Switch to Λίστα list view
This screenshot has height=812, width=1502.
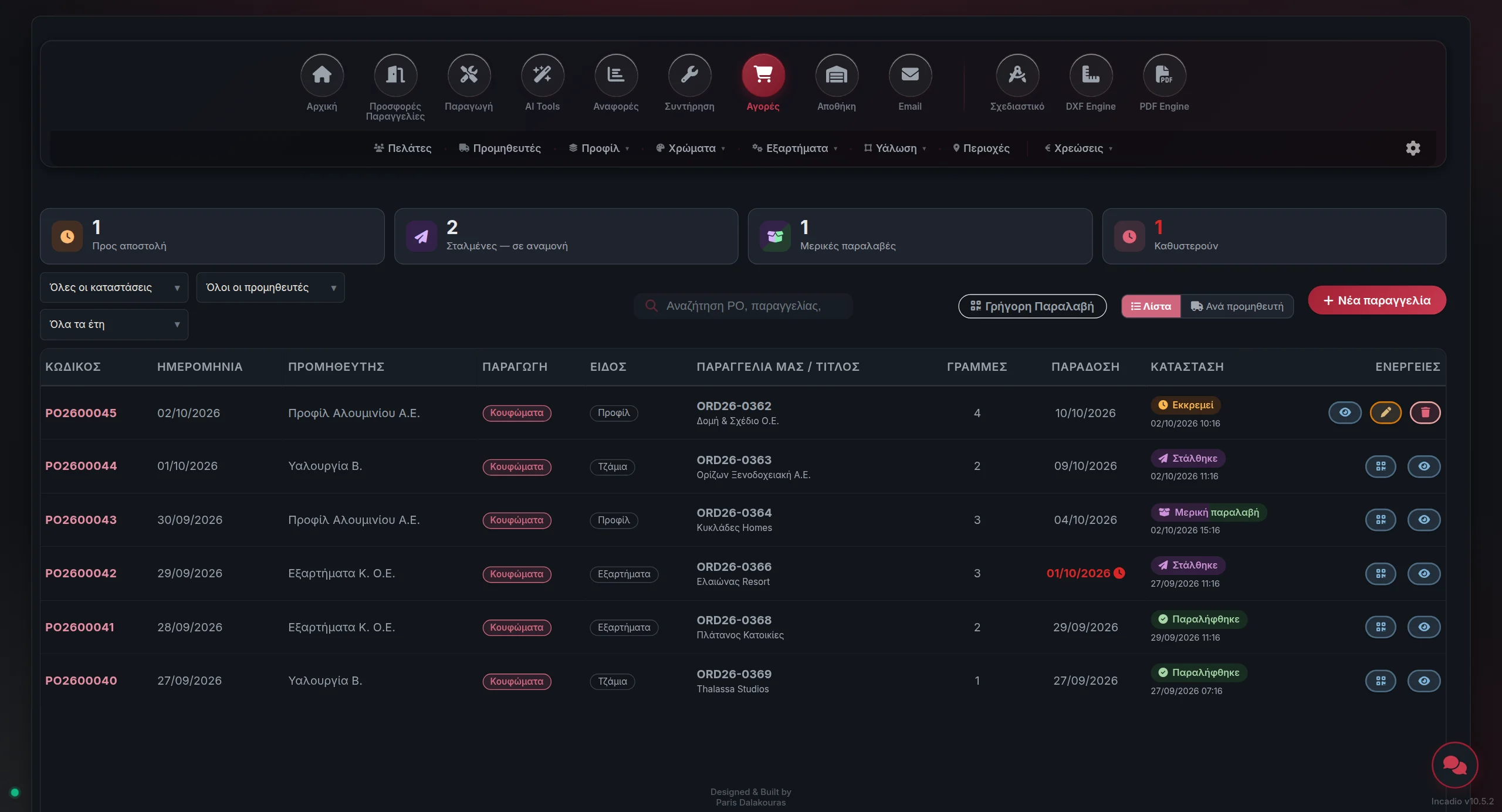pos(1151,306)
